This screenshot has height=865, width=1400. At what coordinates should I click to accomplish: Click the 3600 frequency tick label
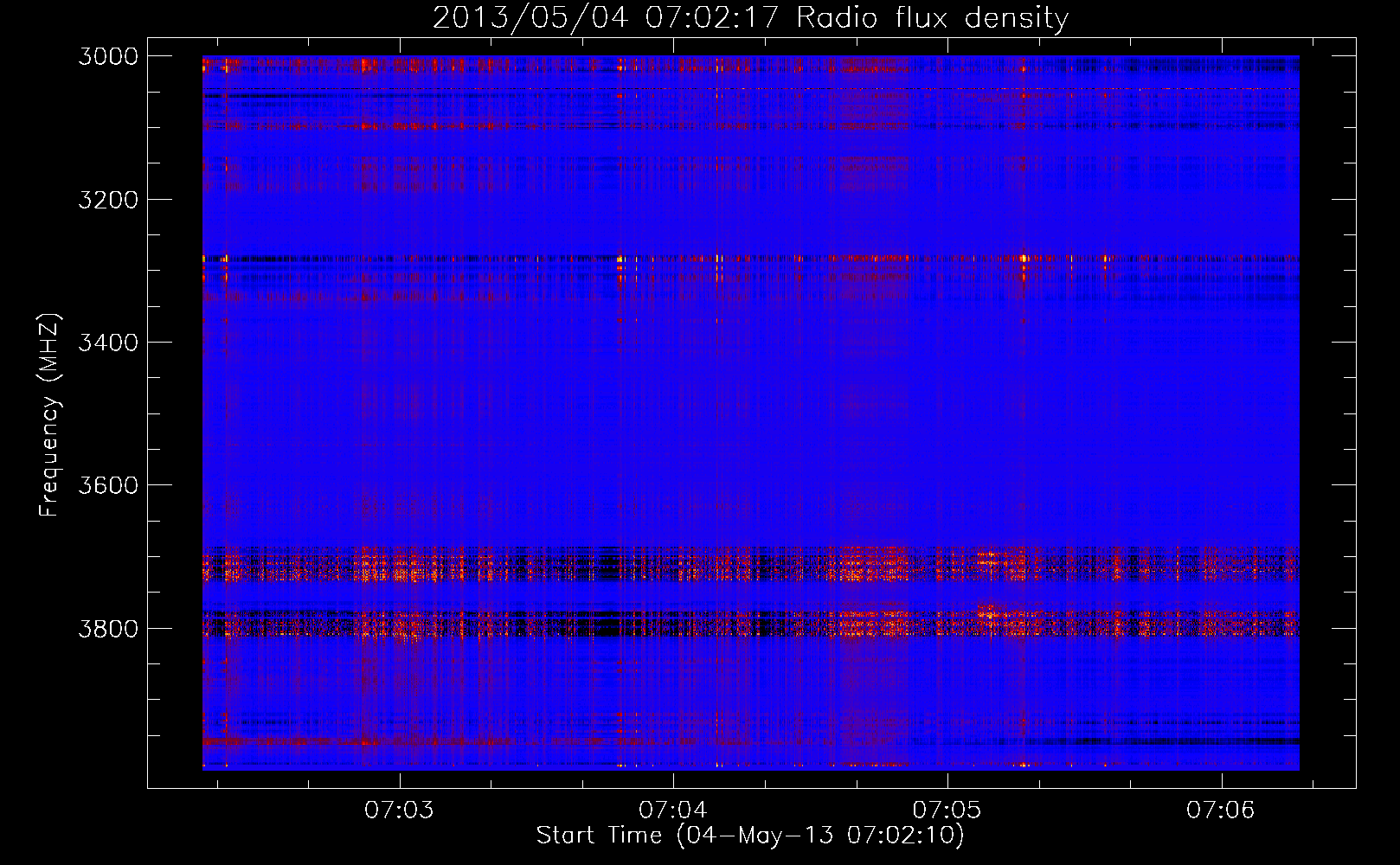[x=108, y=485]
